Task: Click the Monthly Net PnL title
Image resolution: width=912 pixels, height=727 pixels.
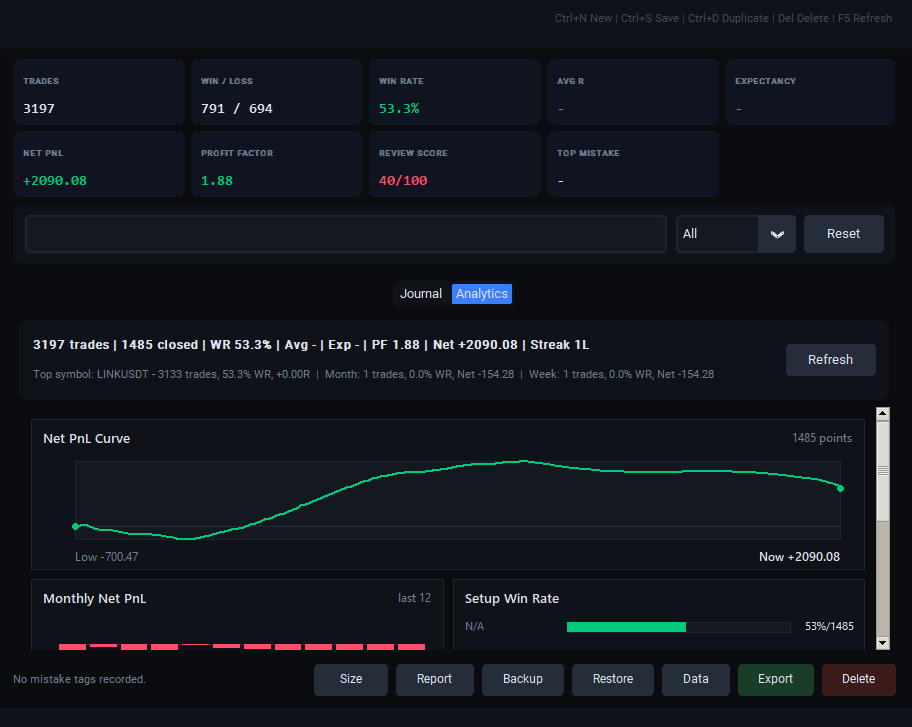Action: pos(95,598)
